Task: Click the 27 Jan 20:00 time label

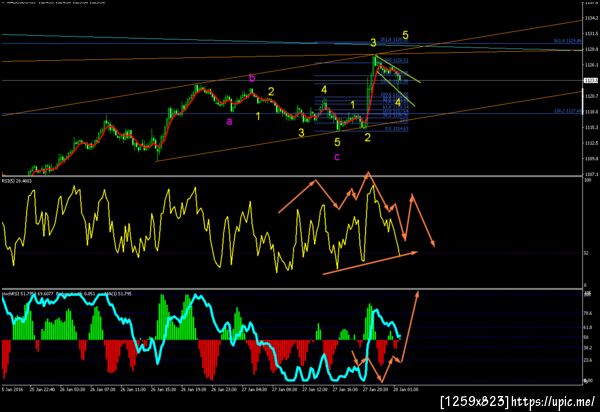Action: click(x=376, y=389)
